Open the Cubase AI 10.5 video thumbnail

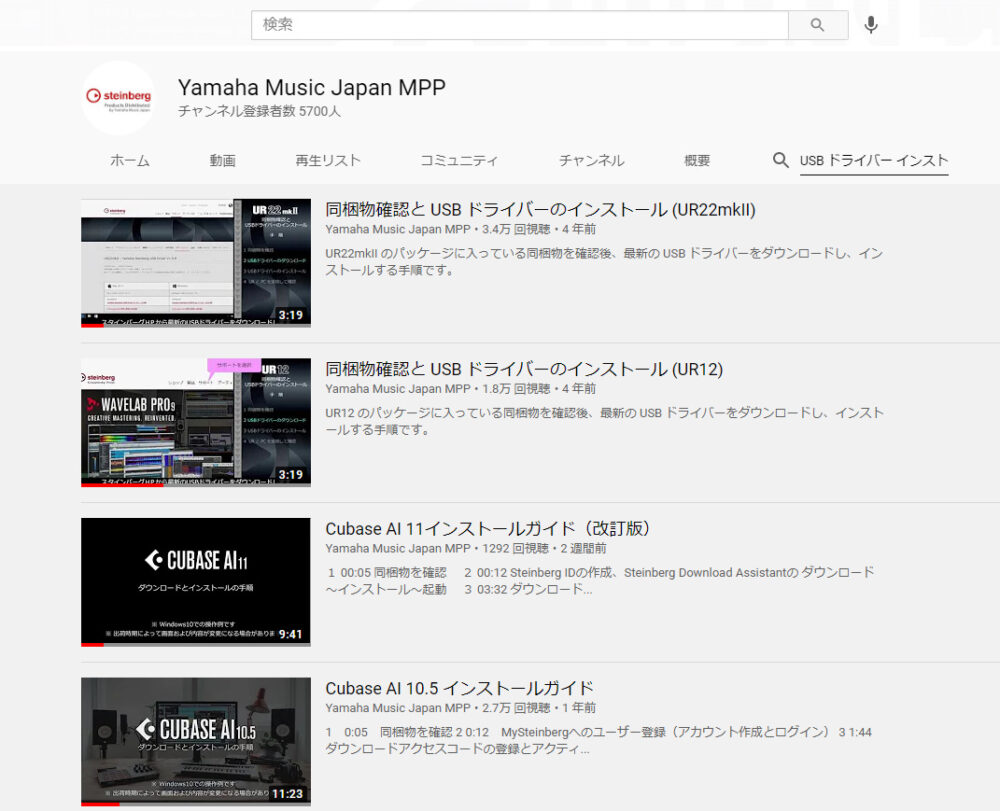point(196,741)
